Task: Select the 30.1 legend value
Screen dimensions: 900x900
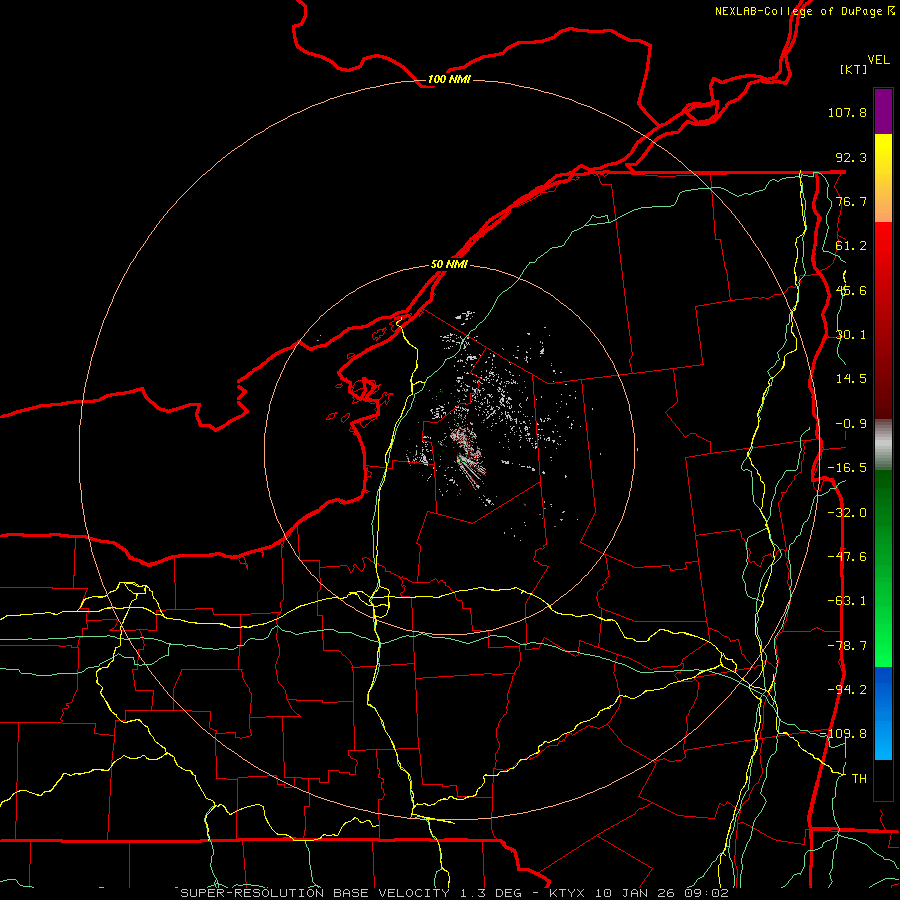Action: click(x=851, y=335)
